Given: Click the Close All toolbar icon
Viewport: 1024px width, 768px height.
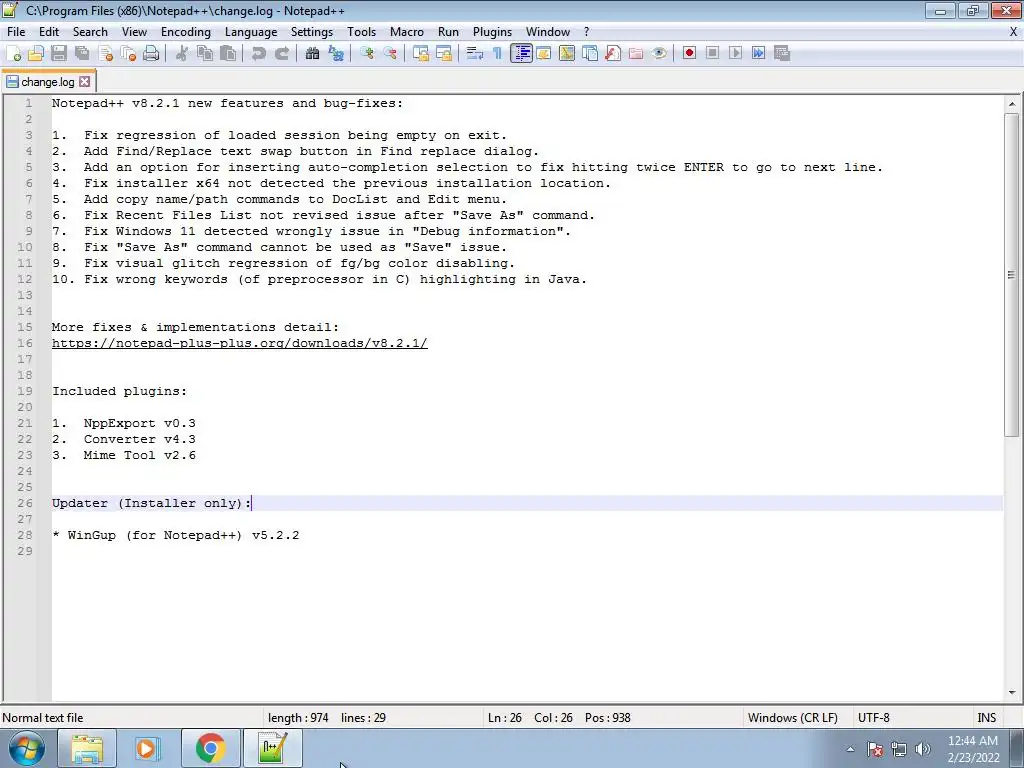Looking at the screenshot, I should (128, 54).
